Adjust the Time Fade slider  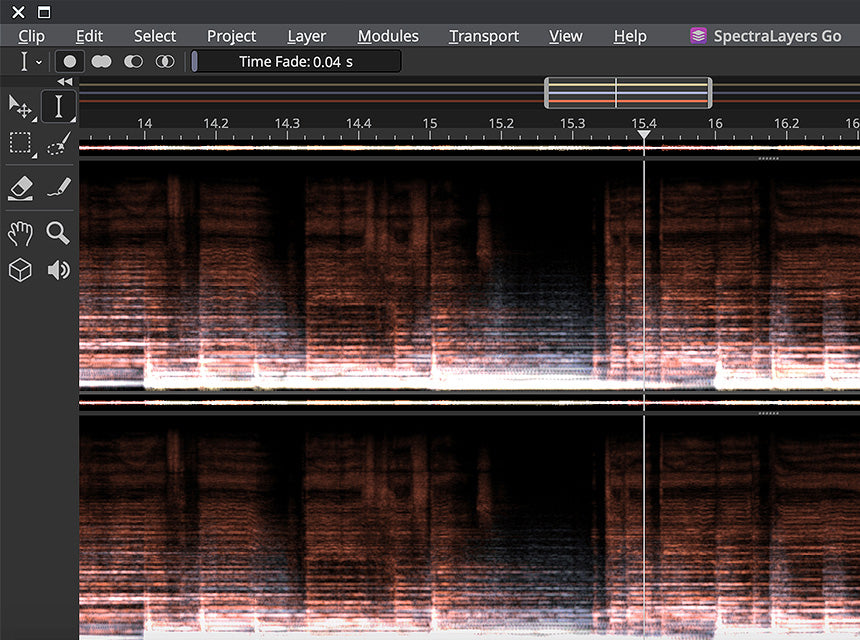tap(296, 61)
